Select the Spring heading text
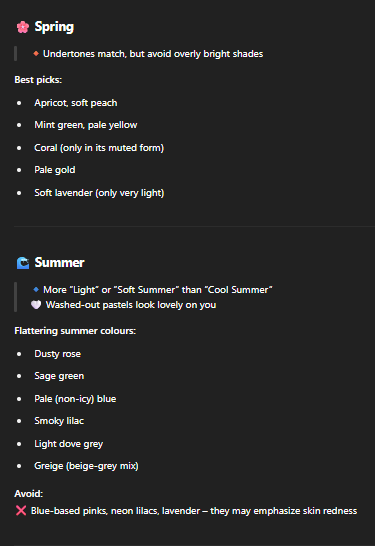 tap(54, 27)
